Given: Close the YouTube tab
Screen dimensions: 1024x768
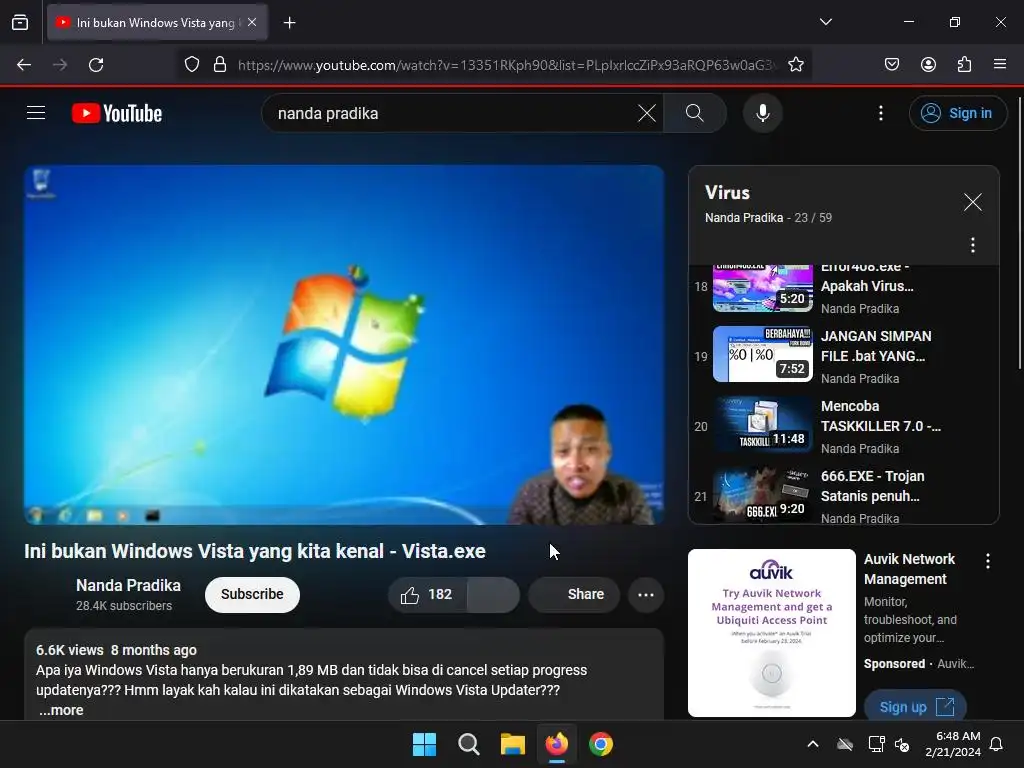Looking at the screenshot, I should [252, 22].
